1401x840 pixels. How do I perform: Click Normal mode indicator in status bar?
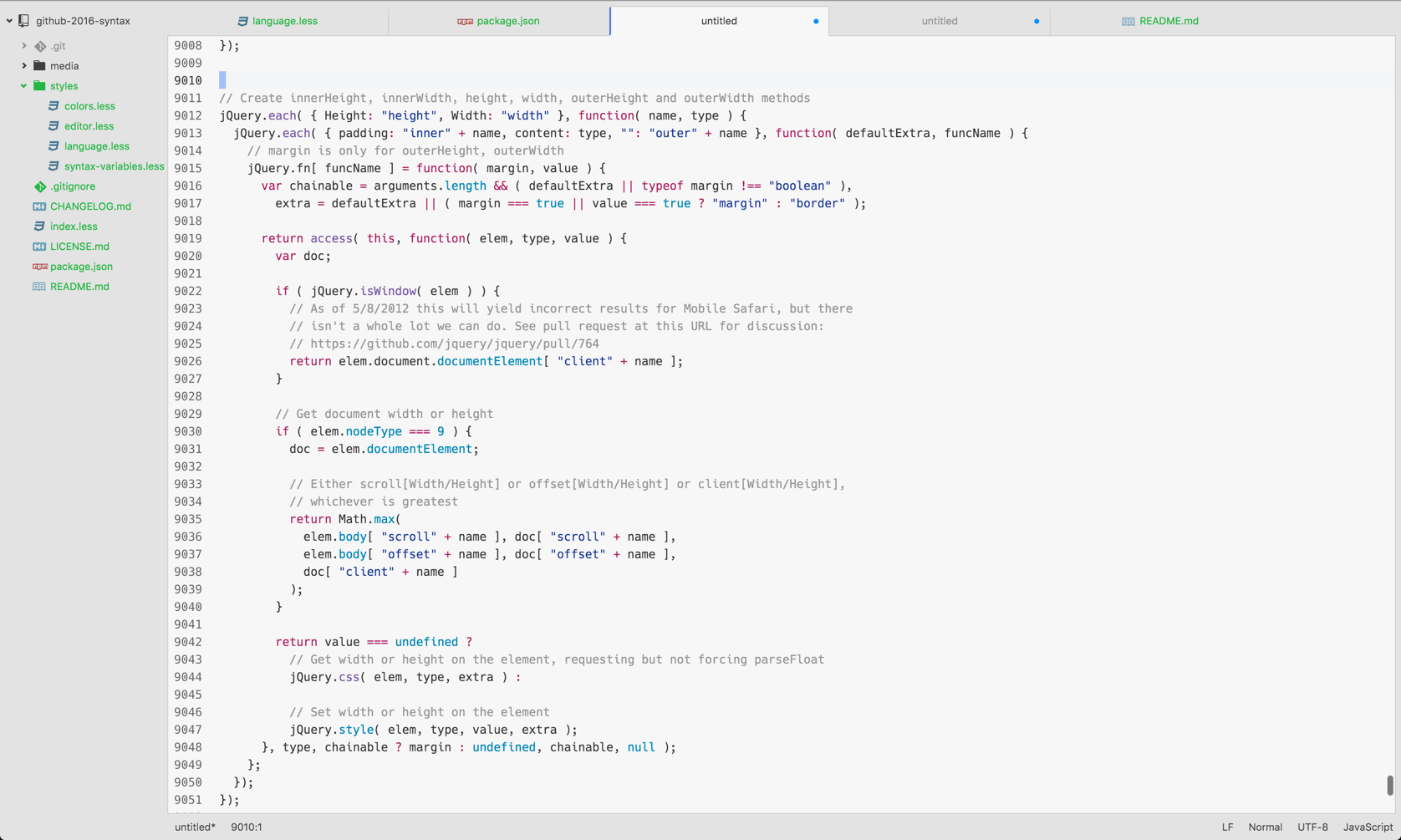[x=1265, y=827]
